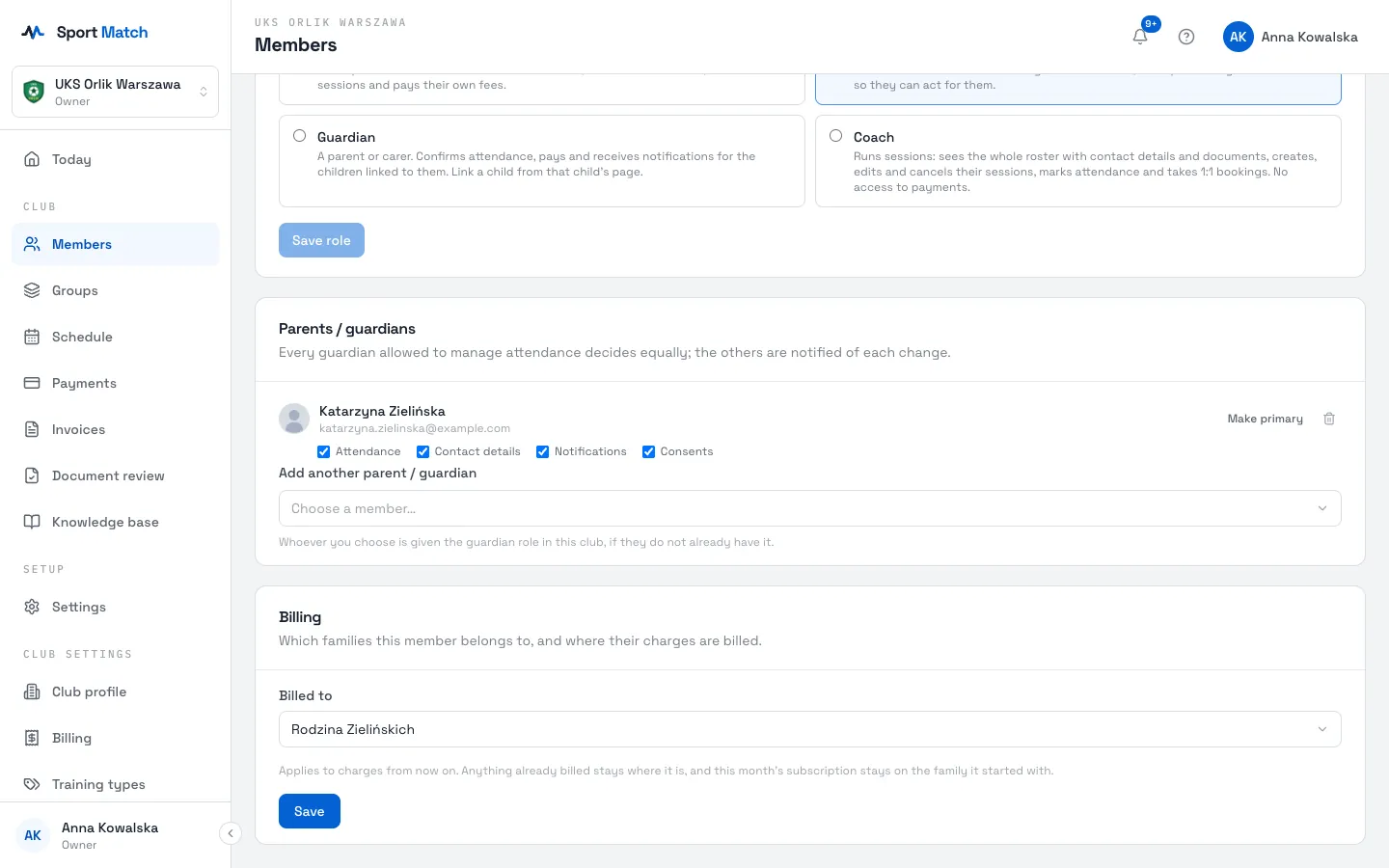Click Make primary for Katarzyna Zielińska
Image resolution: width=1389 pixels, height=868 pixels.
[x=1265, y=419]
